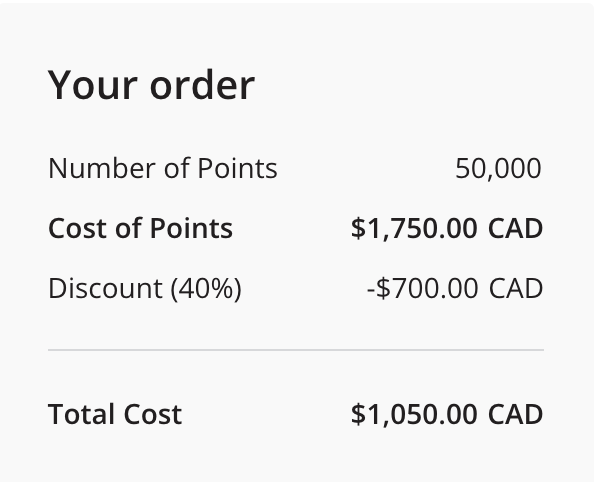Image resolution: width=602 pixels, height=482 pixels.
Task: Click "CAD" in the discount amount
Action: click(x=515, y=288)
